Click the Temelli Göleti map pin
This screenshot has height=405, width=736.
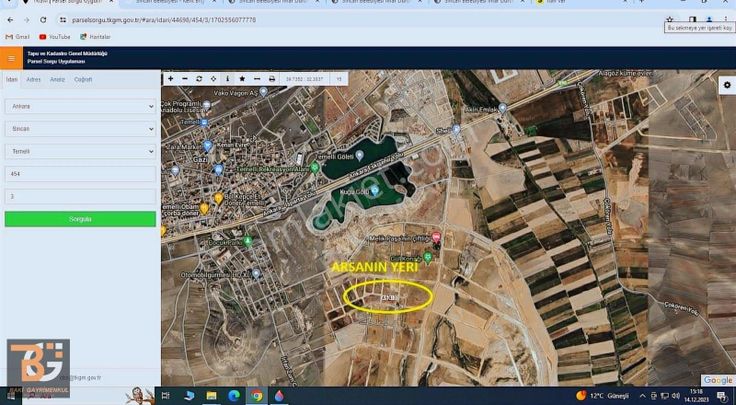(x=360, y=155)
